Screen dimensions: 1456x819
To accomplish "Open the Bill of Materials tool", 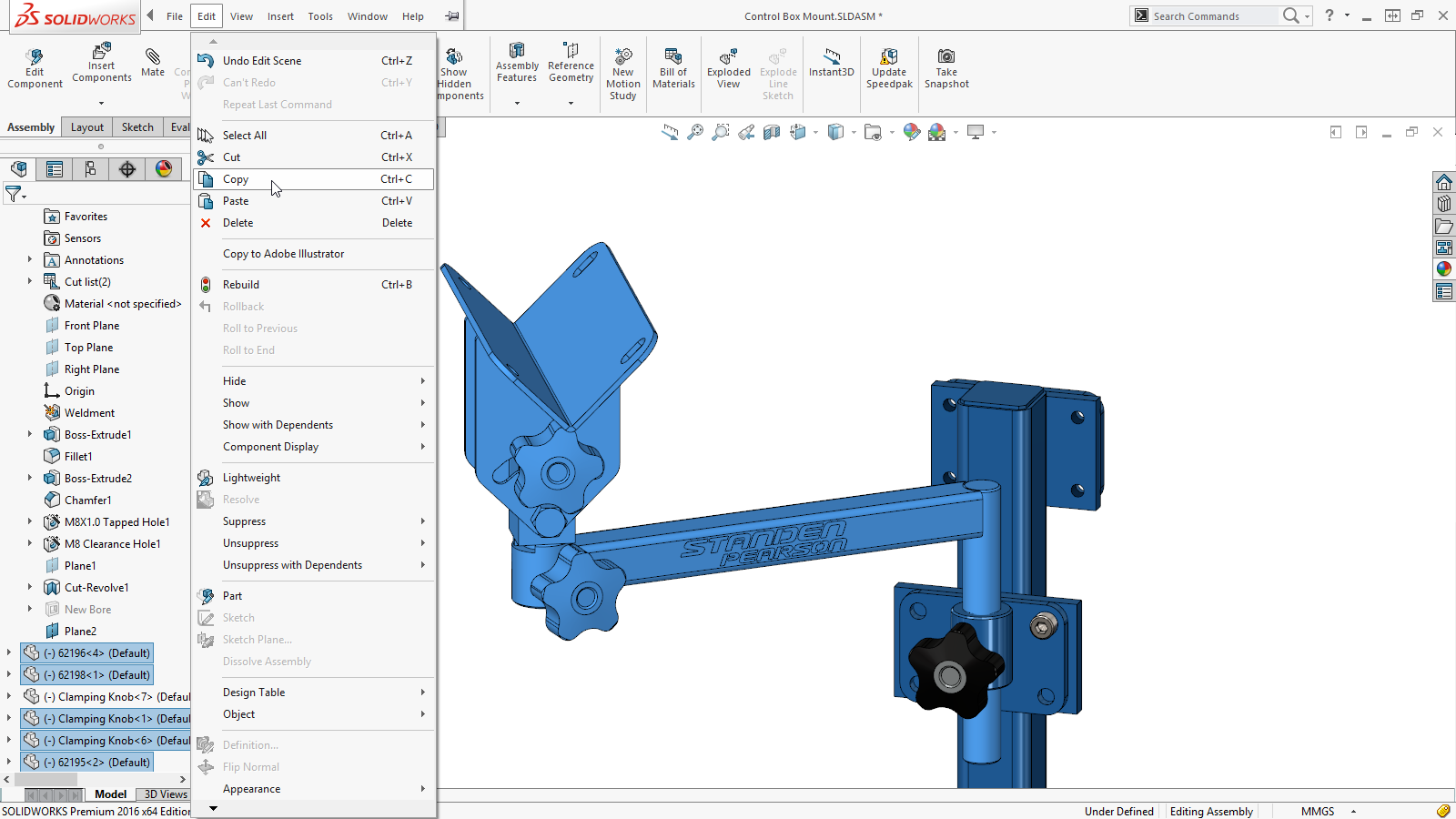I will (673, 58).
